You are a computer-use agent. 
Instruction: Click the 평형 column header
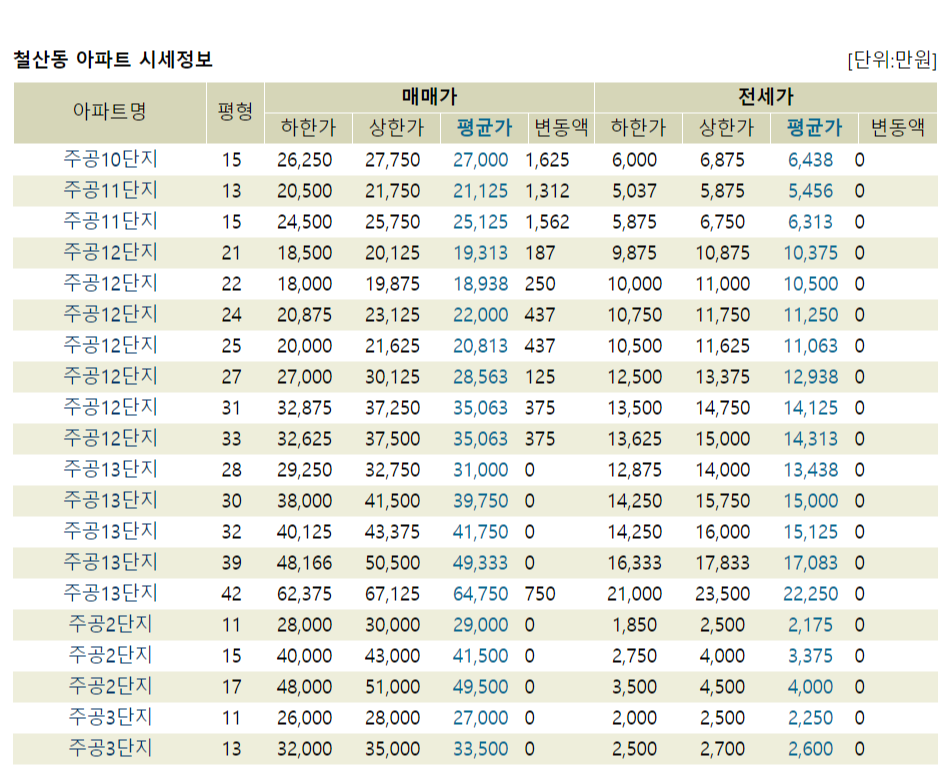click(x=235, y=112)
